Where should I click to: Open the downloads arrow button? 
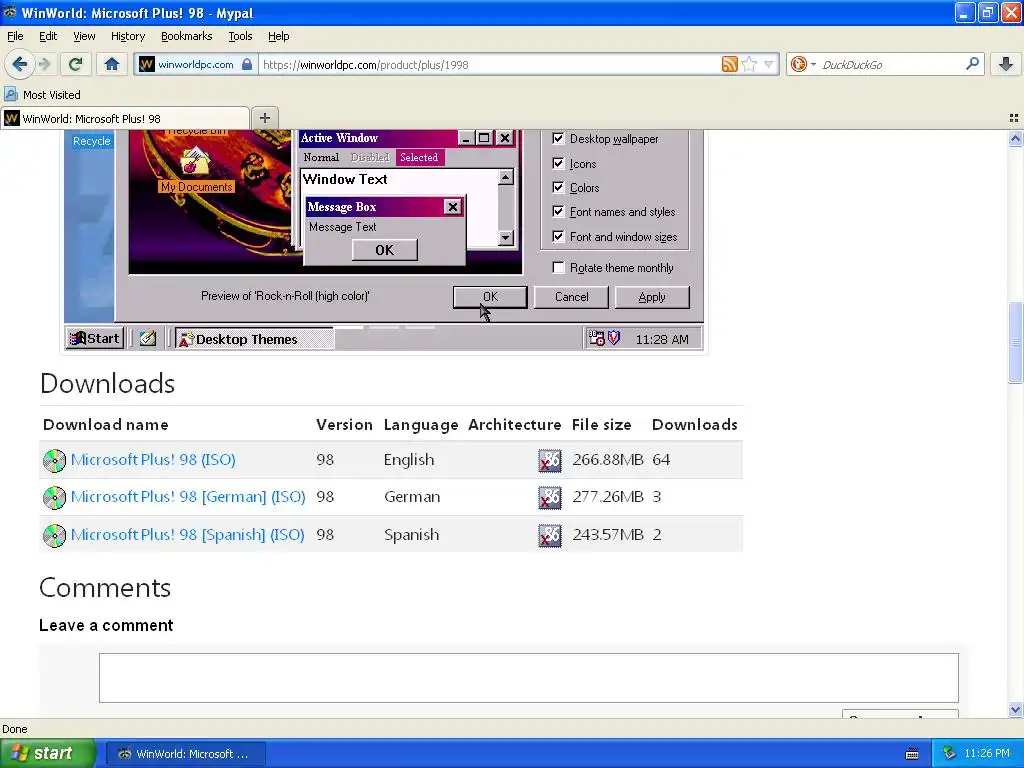tap(1006, 64)
